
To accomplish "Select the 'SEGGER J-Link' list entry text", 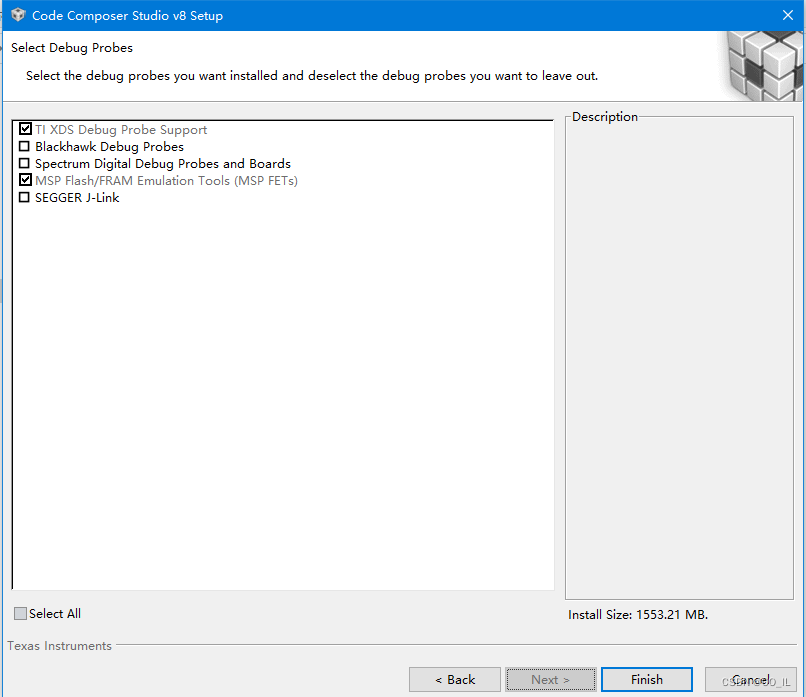I will pos(77,198).
